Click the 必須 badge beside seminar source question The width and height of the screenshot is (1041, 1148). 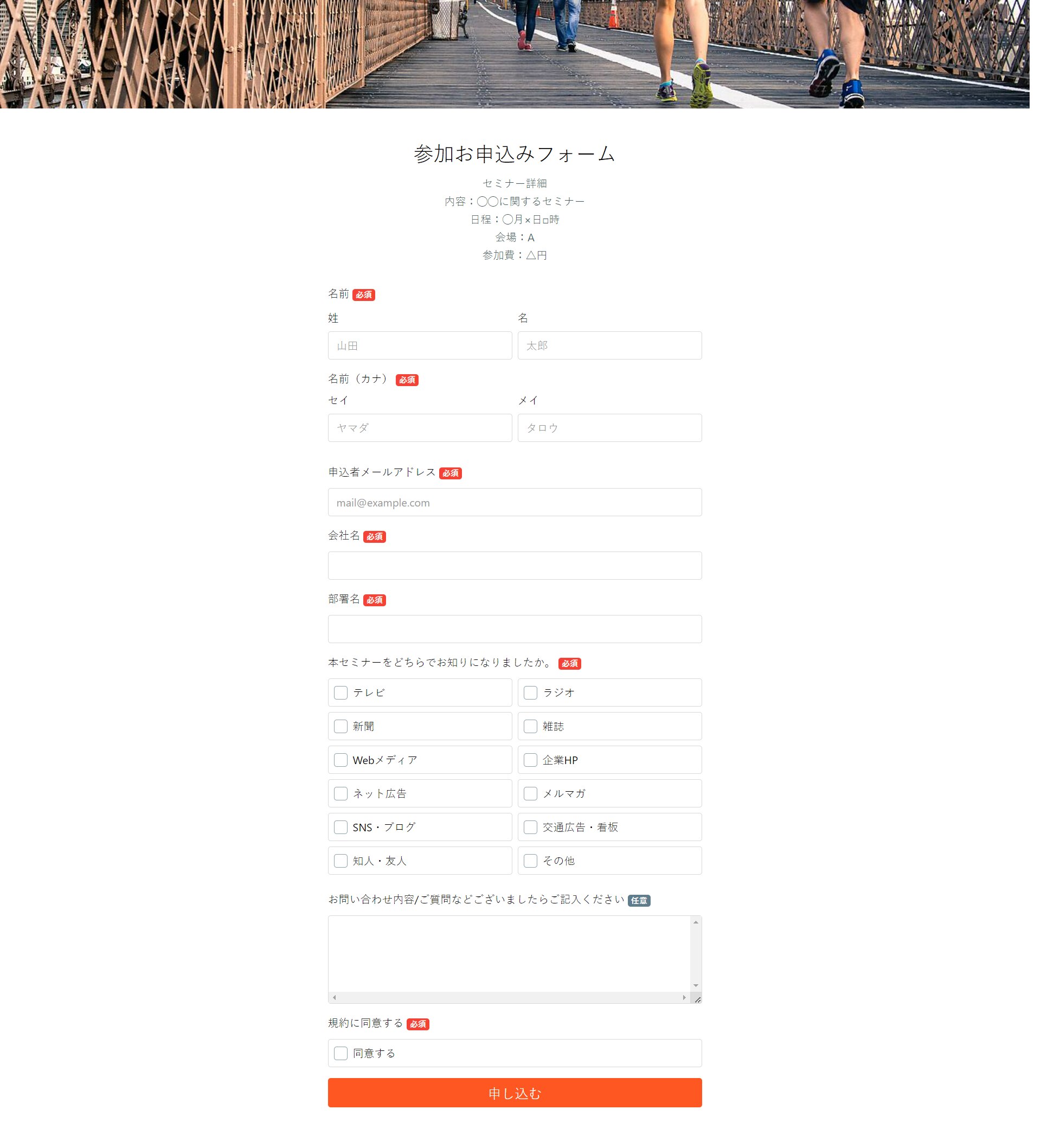pos(569,663)
